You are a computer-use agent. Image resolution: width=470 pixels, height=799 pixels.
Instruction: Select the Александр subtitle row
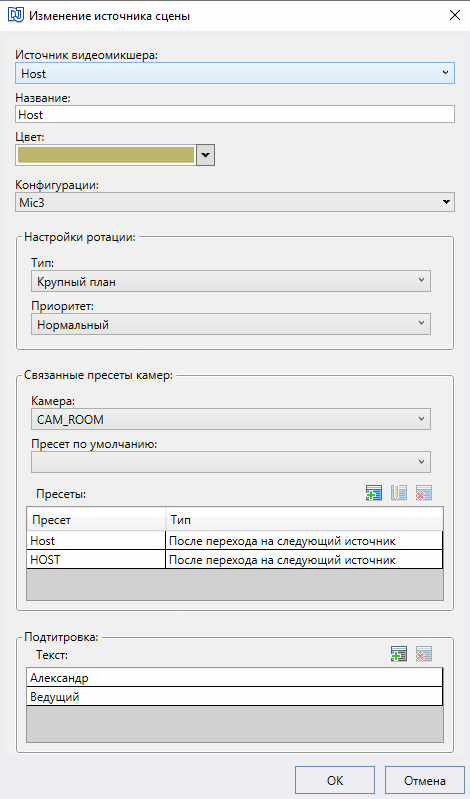234,678
